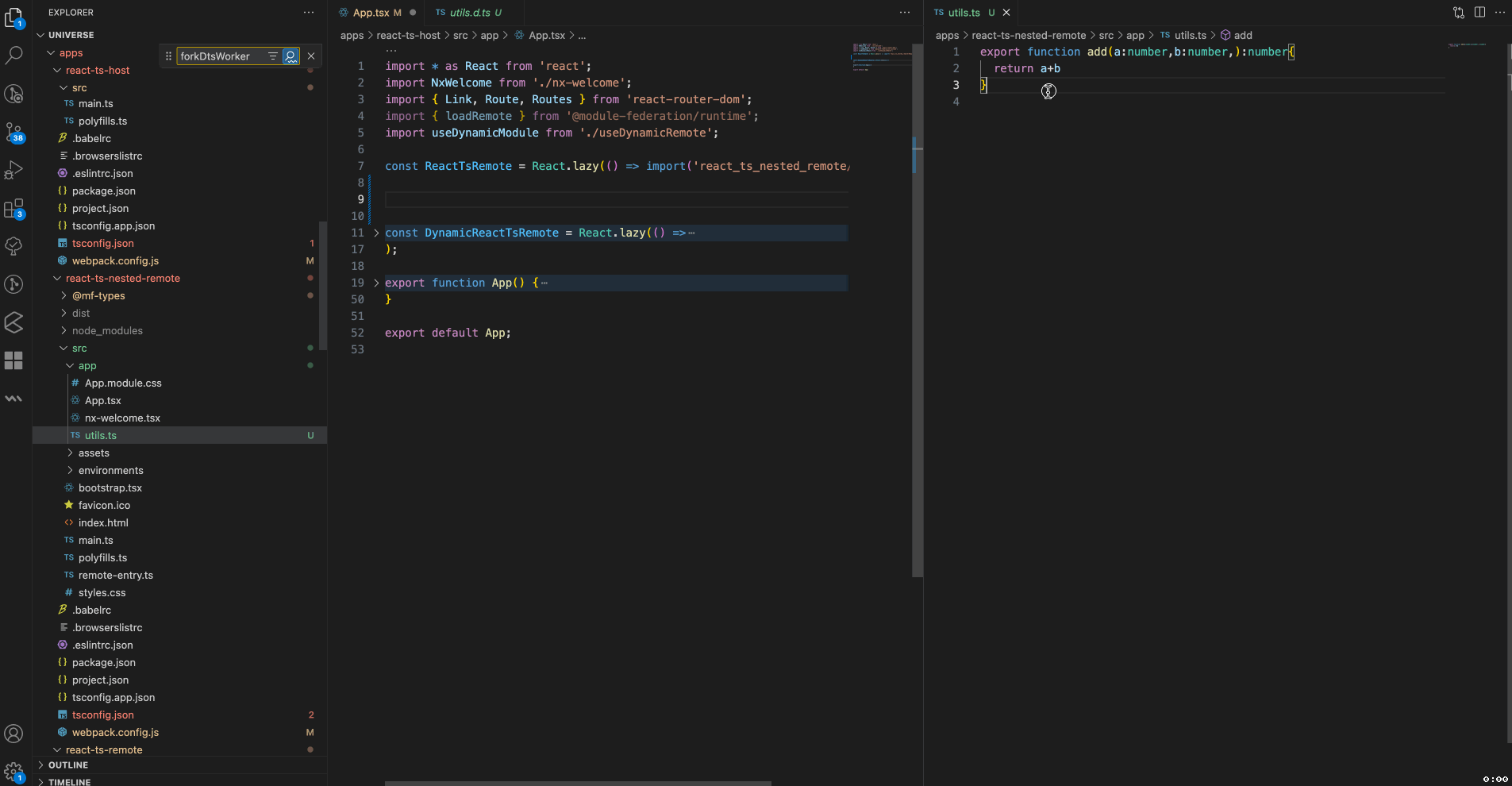Open webpack.config.js under react-ts-host
Screen dimensions: 1512x786
115,261
